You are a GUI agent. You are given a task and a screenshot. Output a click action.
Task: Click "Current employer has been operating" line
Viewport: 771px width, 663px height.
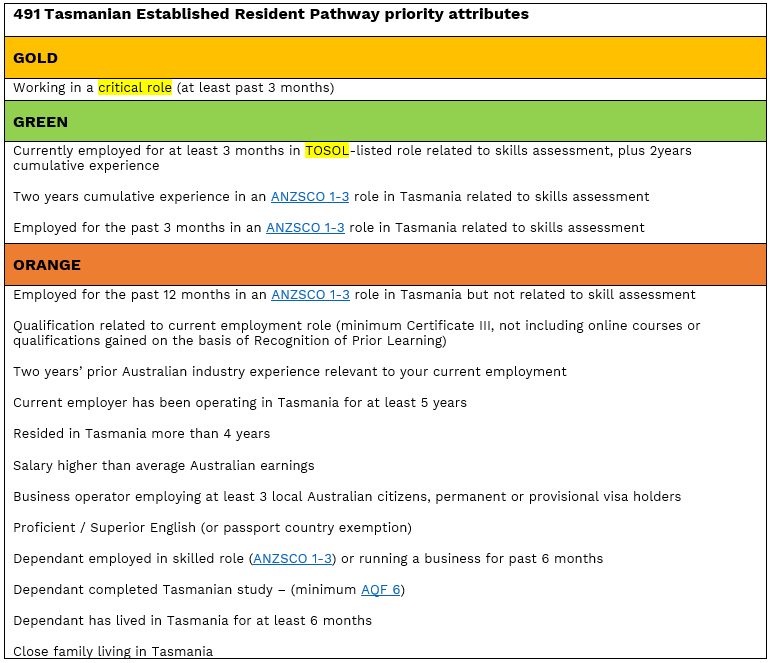[x=240, y=403]
